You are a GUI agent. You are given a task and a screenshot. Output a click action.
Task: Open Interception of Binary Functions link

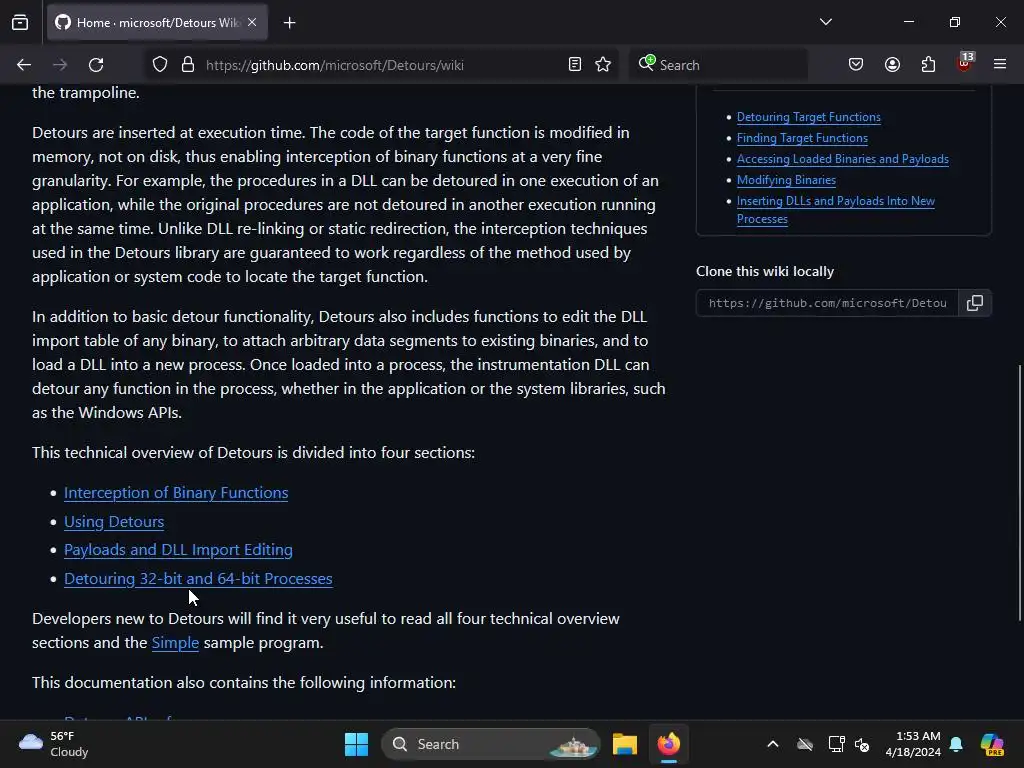tap(176, 492)
